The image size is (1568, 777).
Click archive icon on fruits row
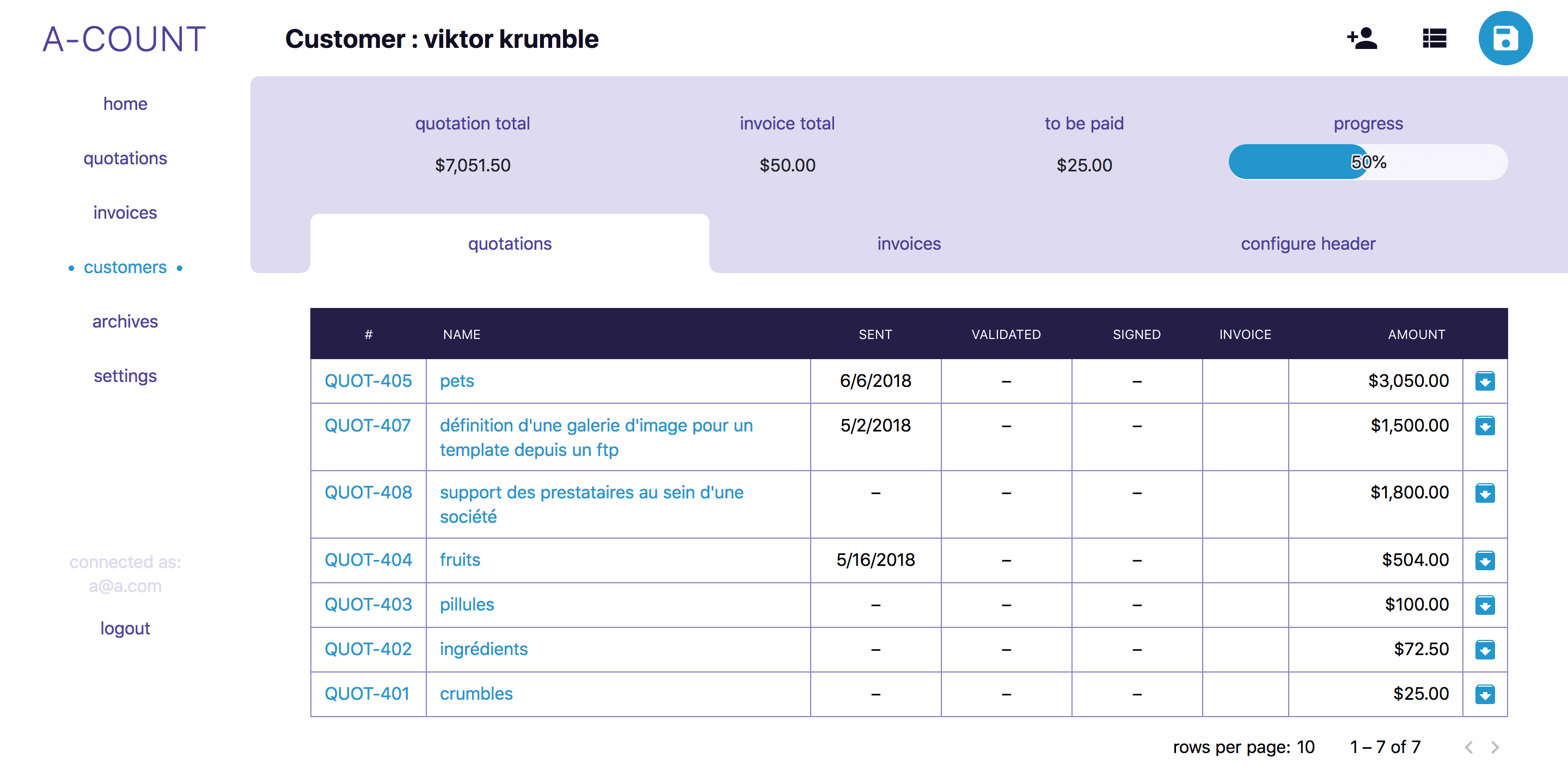coord(1484,560)
